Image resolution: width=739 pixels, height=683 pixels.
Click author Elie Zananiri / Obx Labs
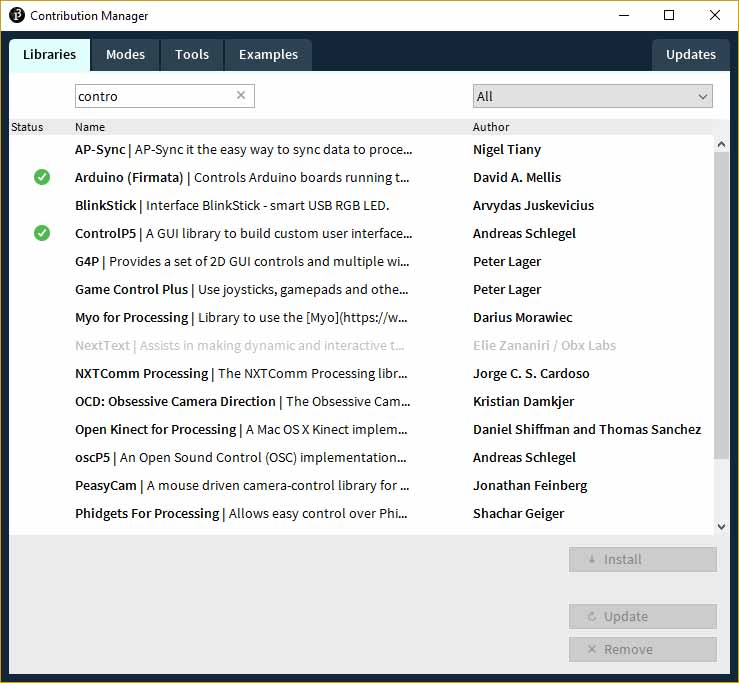[544, 346]
